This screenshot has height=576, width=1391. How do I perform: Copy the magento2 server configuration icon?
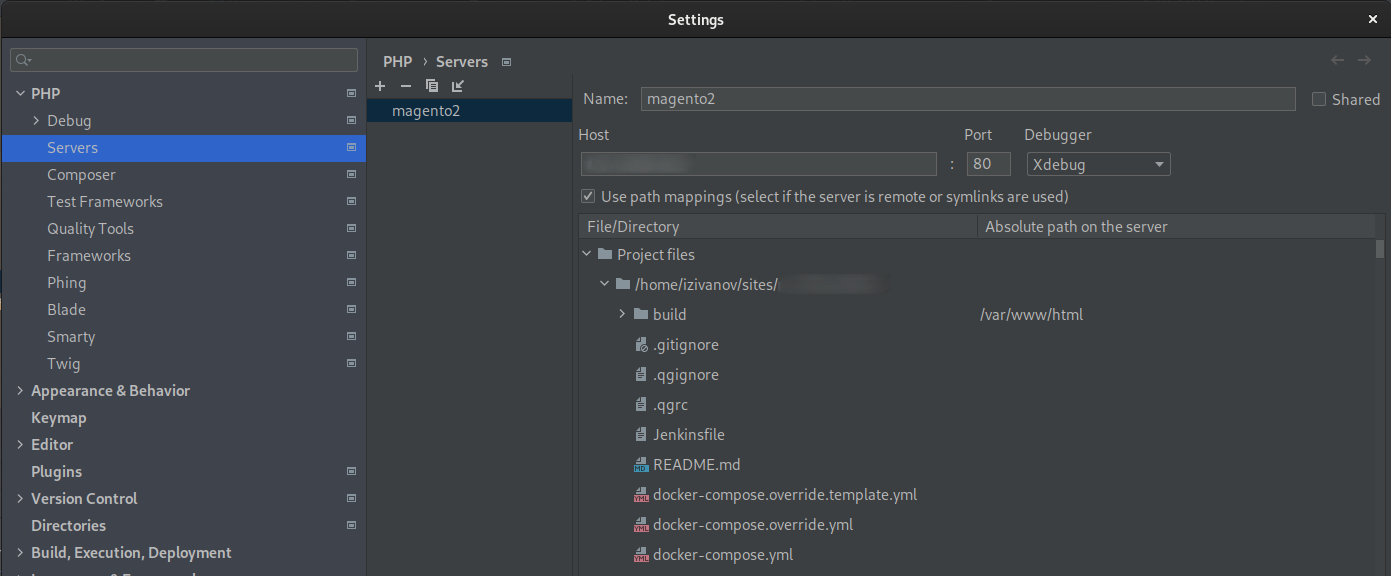click(432, 86)
